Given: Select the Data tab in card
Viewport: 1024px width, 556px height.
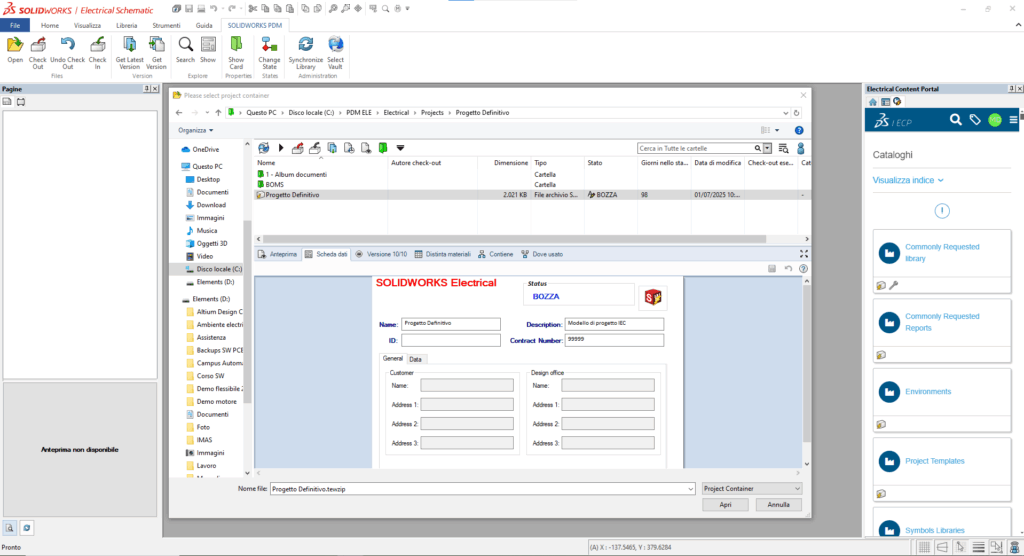Looking at the screenshot, I should (x=415, y=359).
